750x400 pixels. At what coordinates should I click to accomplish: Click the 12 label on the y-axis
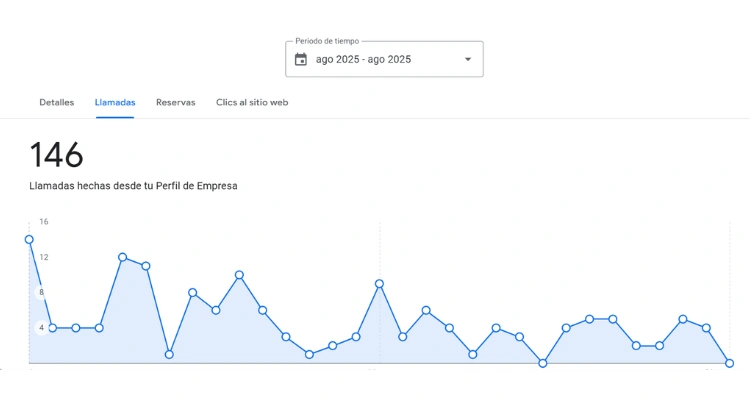44,257
